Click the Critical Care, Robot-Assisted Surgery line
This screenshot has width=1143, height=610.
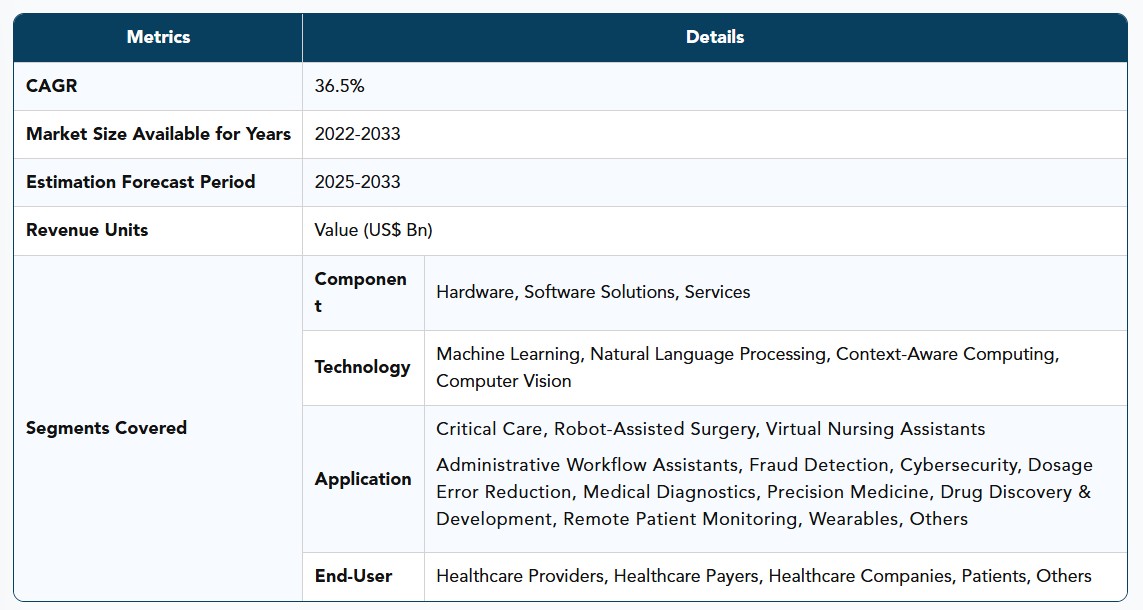click(x=710, y=429)
